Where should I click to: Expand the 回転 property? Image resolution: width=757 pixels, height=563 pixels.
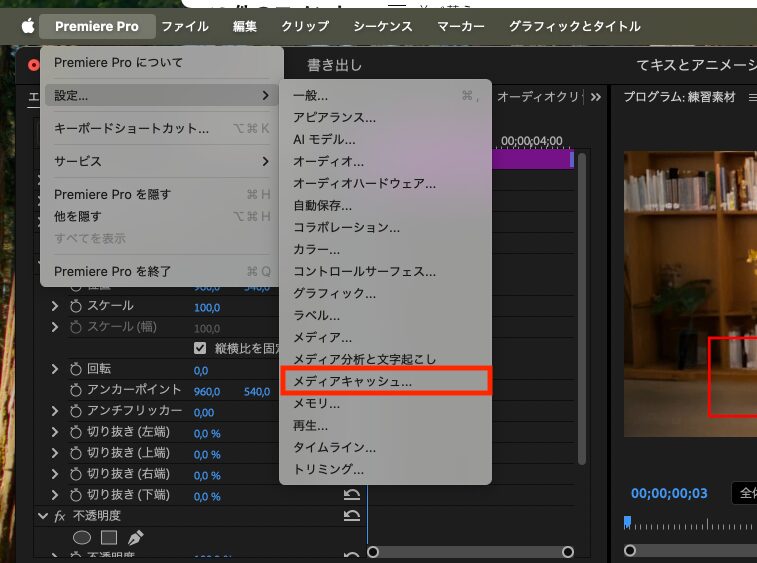(55, 369)
